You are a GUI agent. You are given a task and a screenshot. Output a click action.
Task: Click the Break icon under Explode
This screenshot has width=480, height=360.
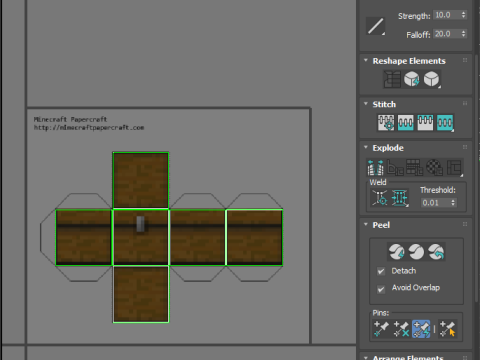(375, 167)
